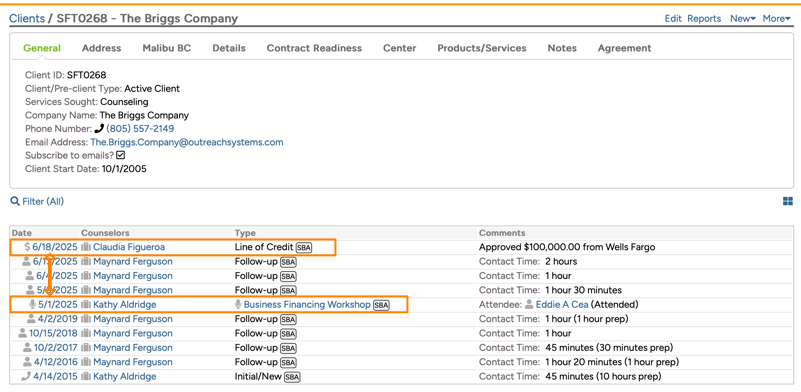Switch to the Contract Readiness tab
Viewport: 801px width, 392px height.
coord(314,48)
